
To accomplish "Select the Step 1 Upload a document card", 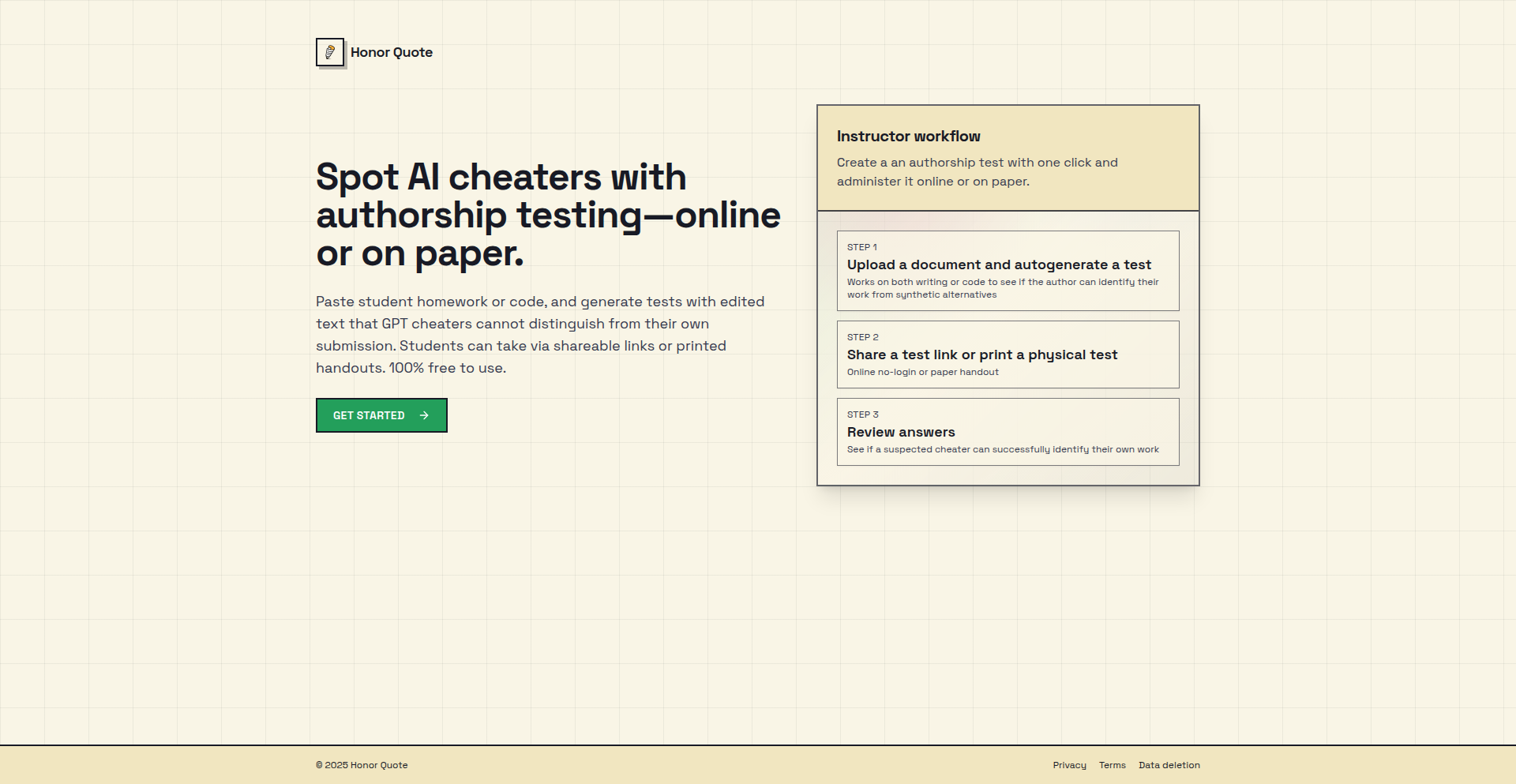I will point(1008,271).
